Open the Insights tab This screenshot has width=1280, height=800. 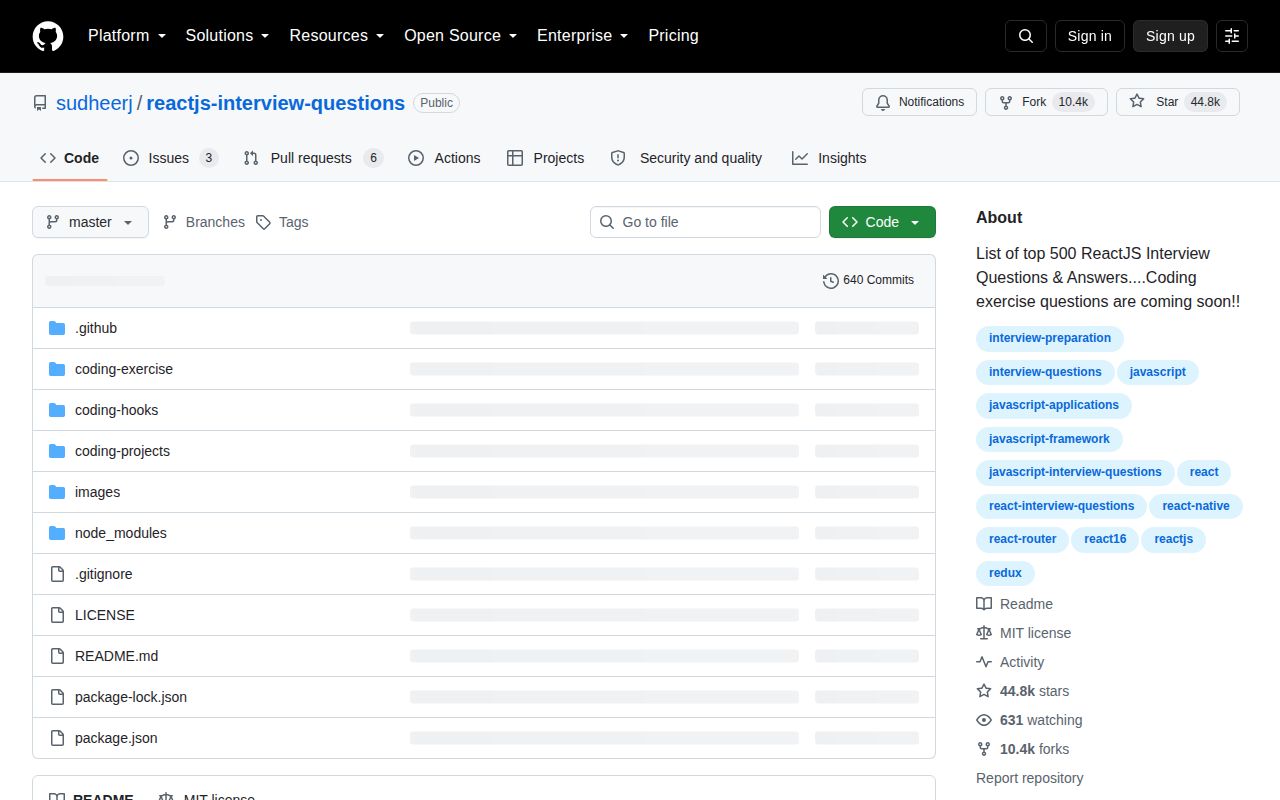[829, 158]
